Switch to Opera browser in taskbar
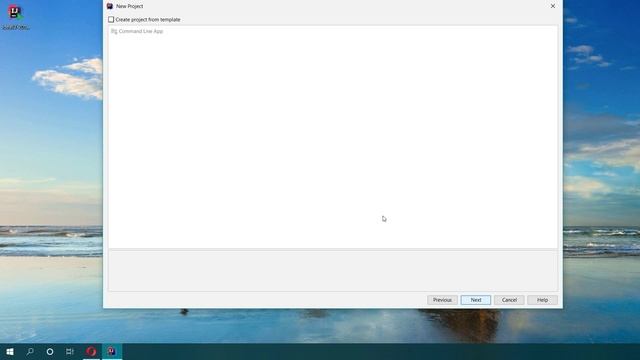Viewport: 640px width, 360px height. click(x=91, y=351)
